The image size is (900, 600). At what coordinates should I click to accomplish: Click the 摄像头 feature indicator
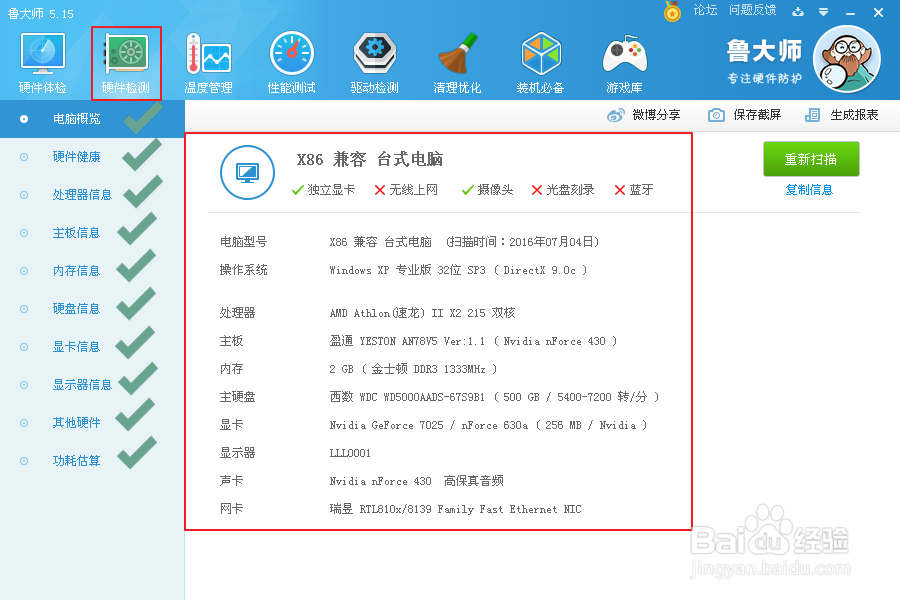pyautogui.click(x=487, y=189)
